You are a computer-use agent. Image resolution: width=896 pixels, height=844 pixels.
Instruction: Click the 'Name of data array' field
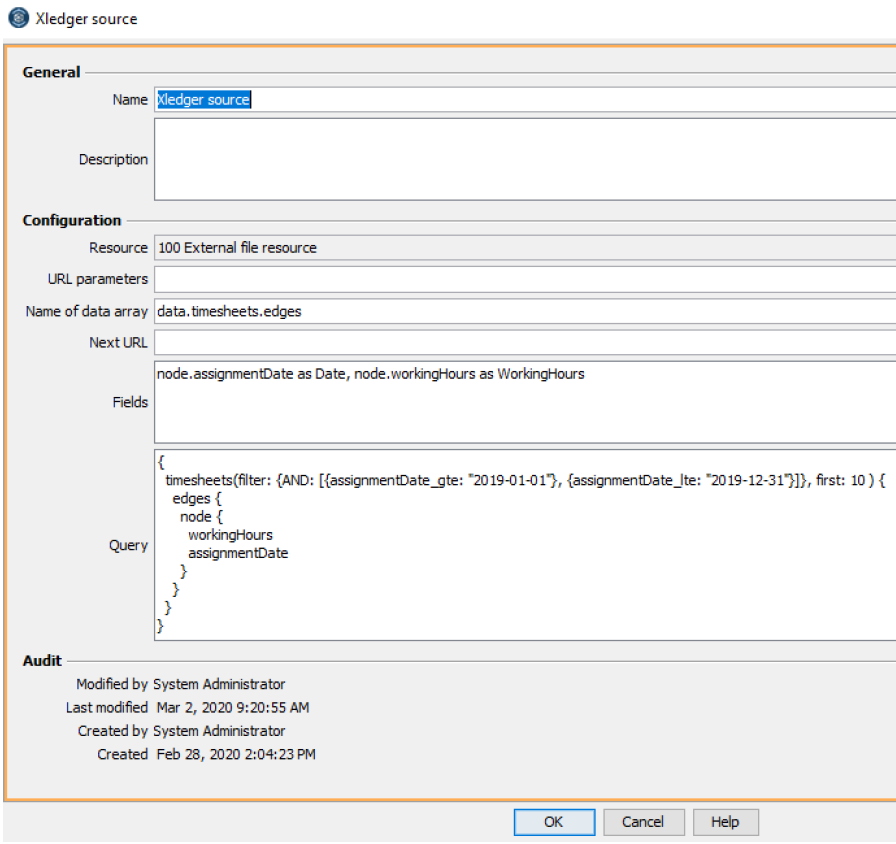[520, 311]
